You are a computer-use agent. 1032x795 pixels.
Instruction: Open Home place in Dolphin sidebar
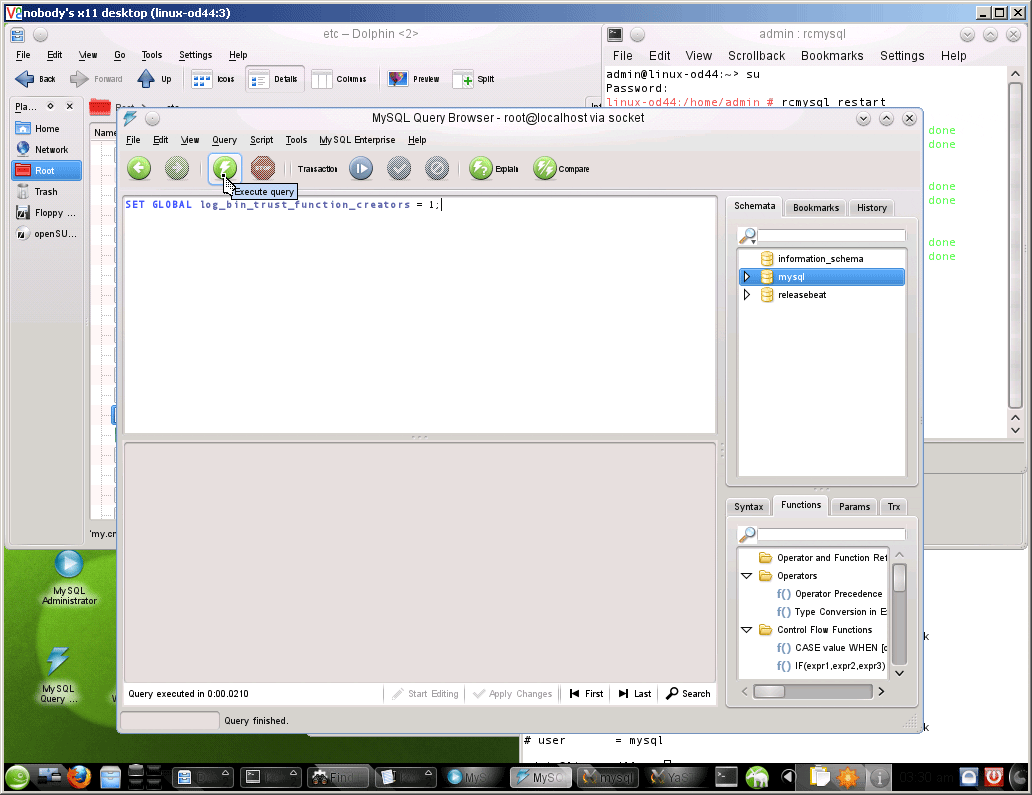[x=47, y=128]
